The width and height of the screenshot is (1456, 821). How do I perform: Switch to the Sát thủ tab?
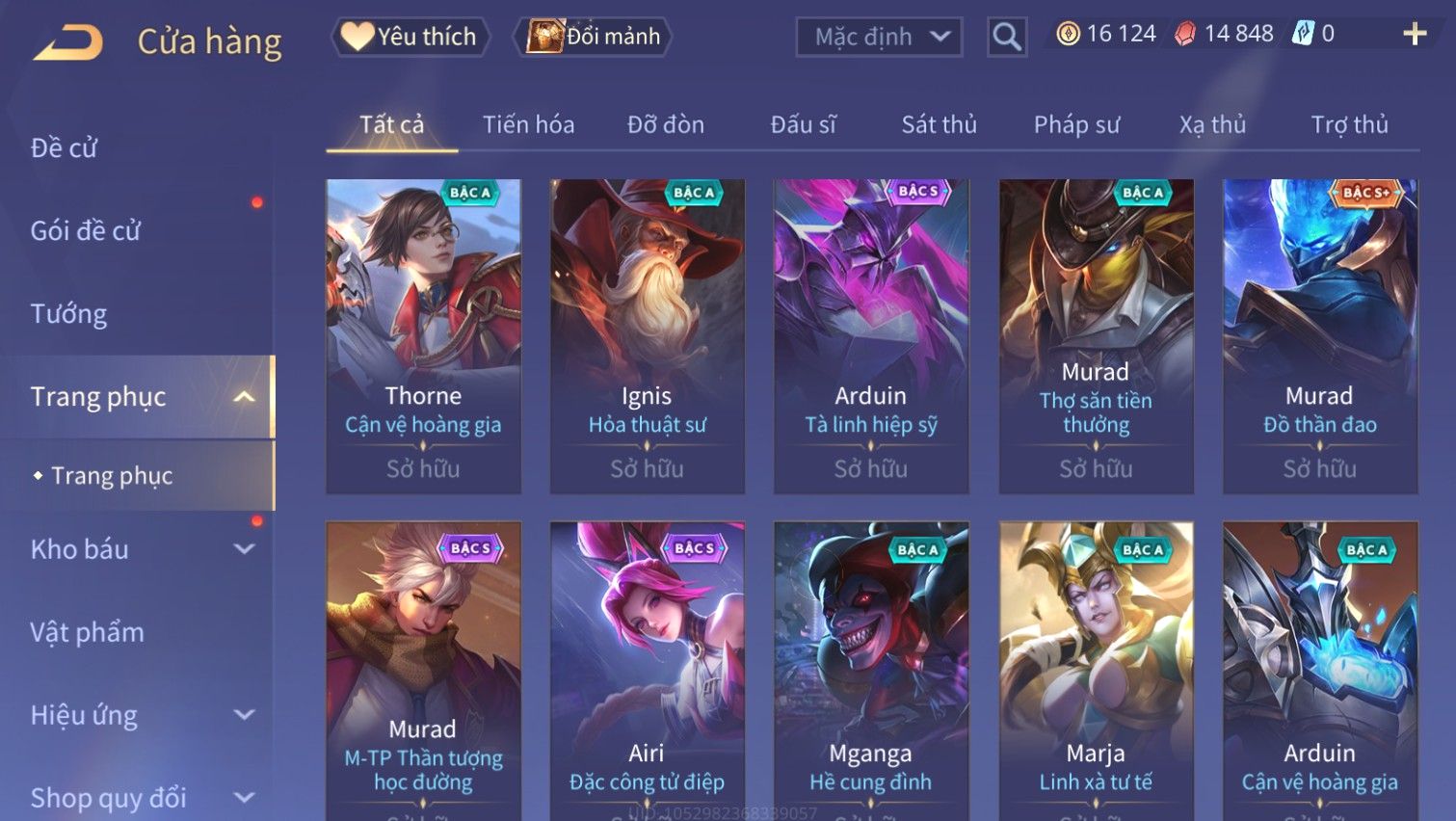[x=939, y=124]
